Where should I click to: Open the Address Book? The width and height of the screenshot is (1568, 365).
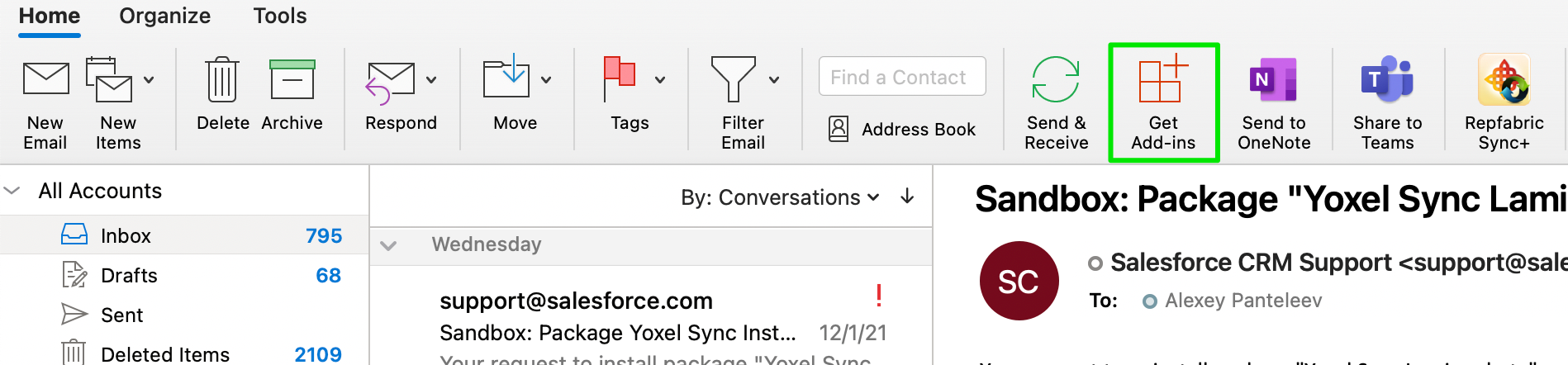[902, 130]
